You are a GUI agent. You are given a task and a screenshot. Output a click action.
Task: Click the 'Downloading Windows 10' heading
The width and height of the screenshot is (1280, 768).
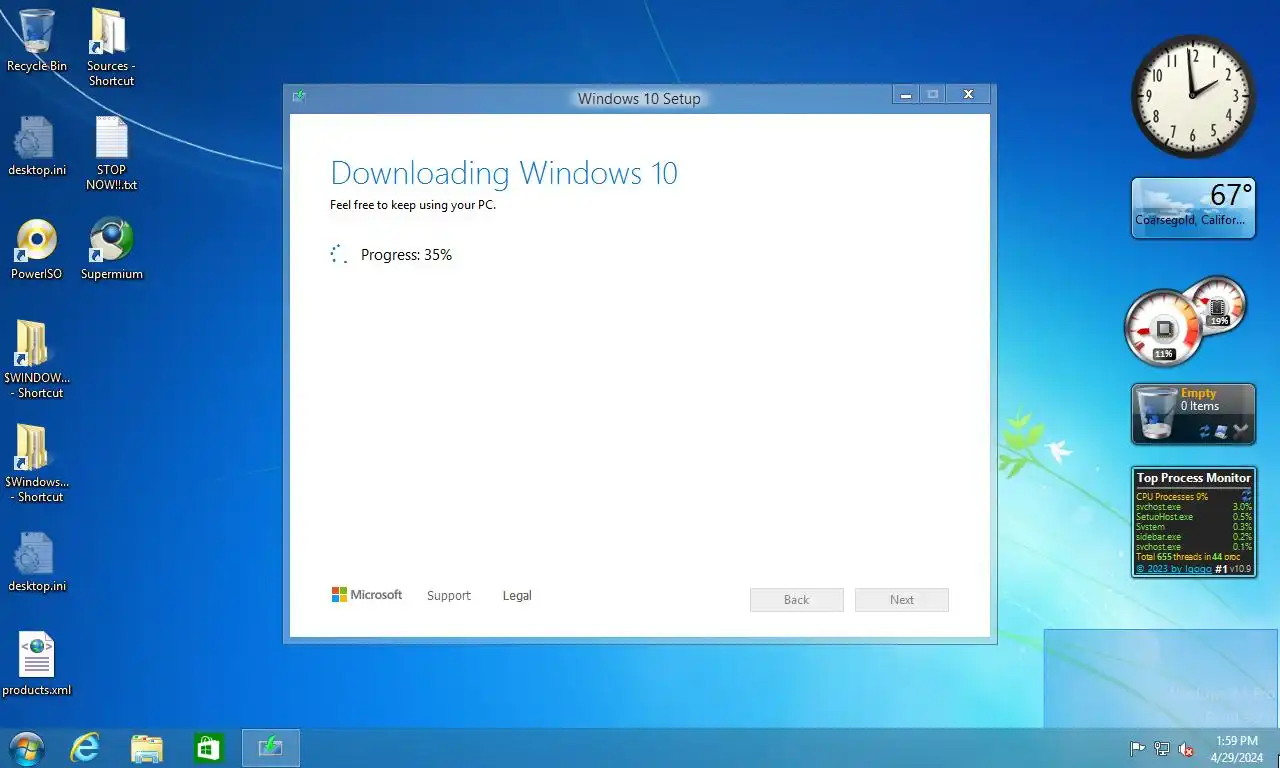tap(504, 173)
